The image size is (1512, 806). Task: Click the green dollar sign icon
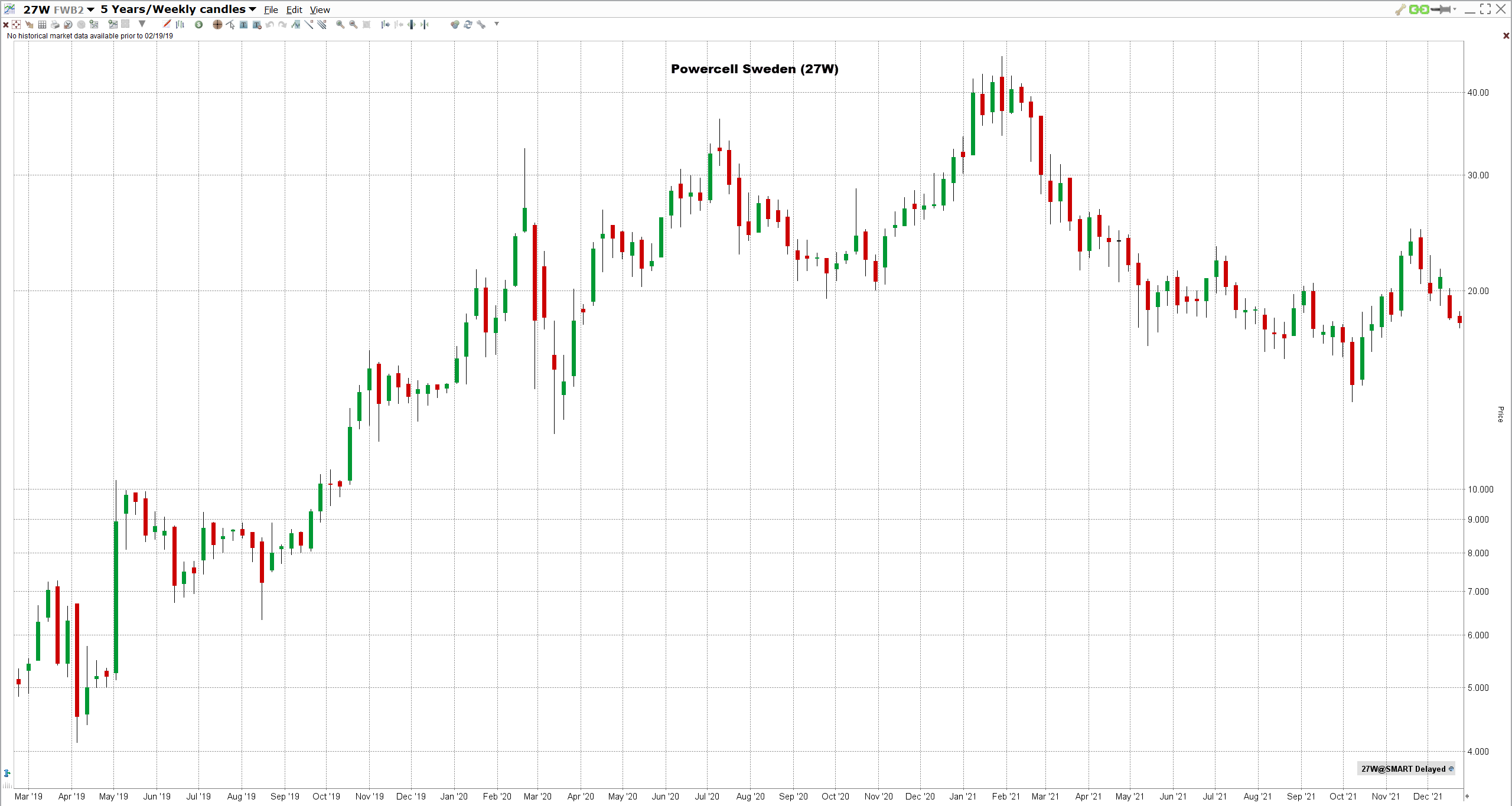pyautogui.click(x=198, y=24)
